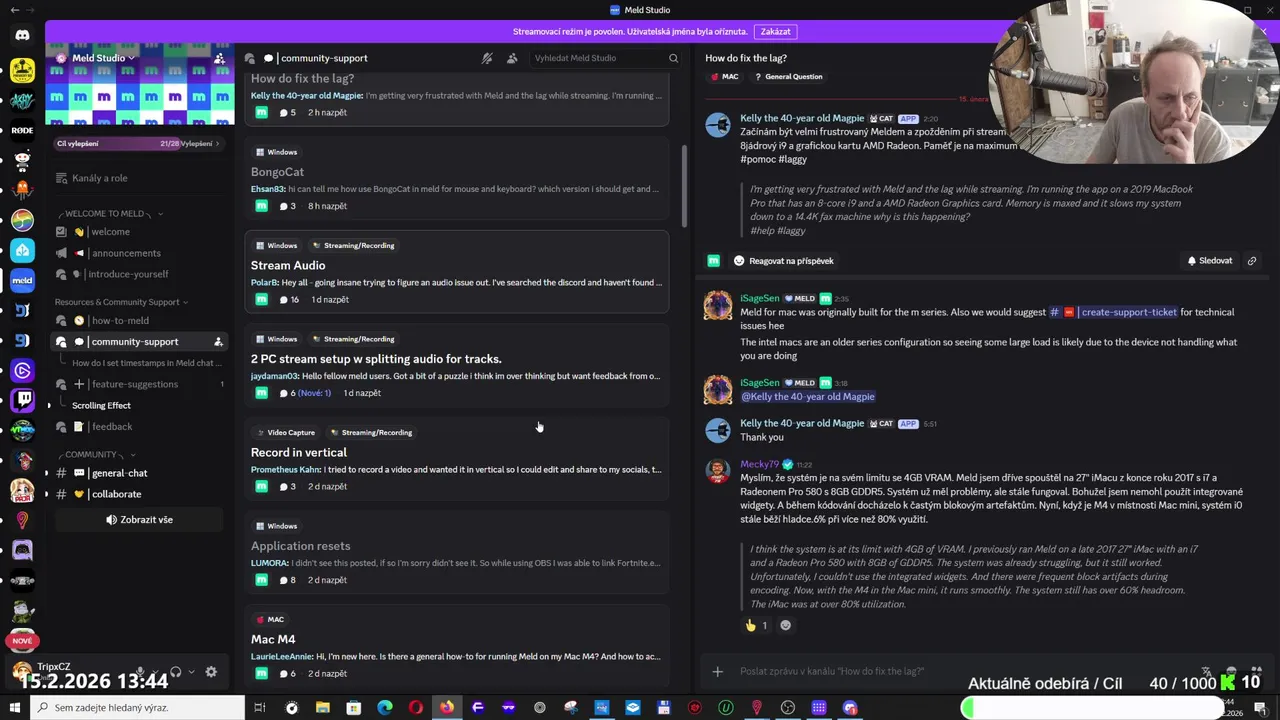This screenshot has width=1280, height=720.
Task: Click Zobrazit vše button
Action: tap(140, 520)
